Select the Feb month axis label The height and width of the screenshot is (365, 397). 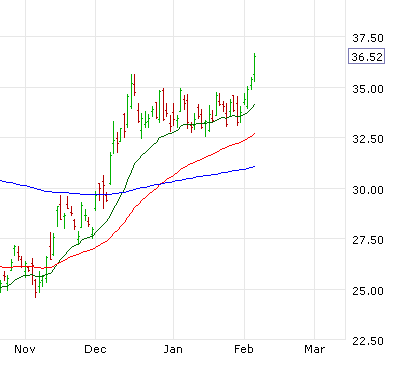[x=244, y=349]
